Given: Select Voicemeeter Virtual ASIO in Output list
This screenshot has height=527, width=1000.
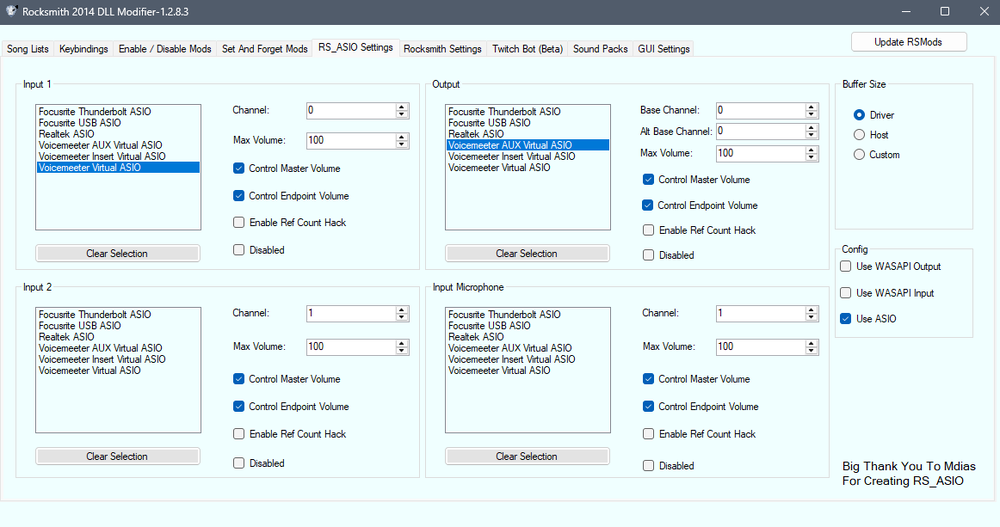Looking at the screenshot, I should tap(527, 168).
